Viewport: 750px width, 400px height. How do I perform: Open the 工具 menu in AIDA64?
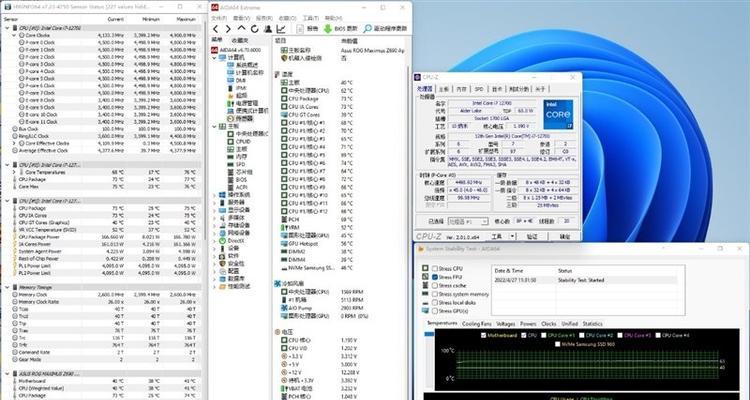(x=310, y=18)
